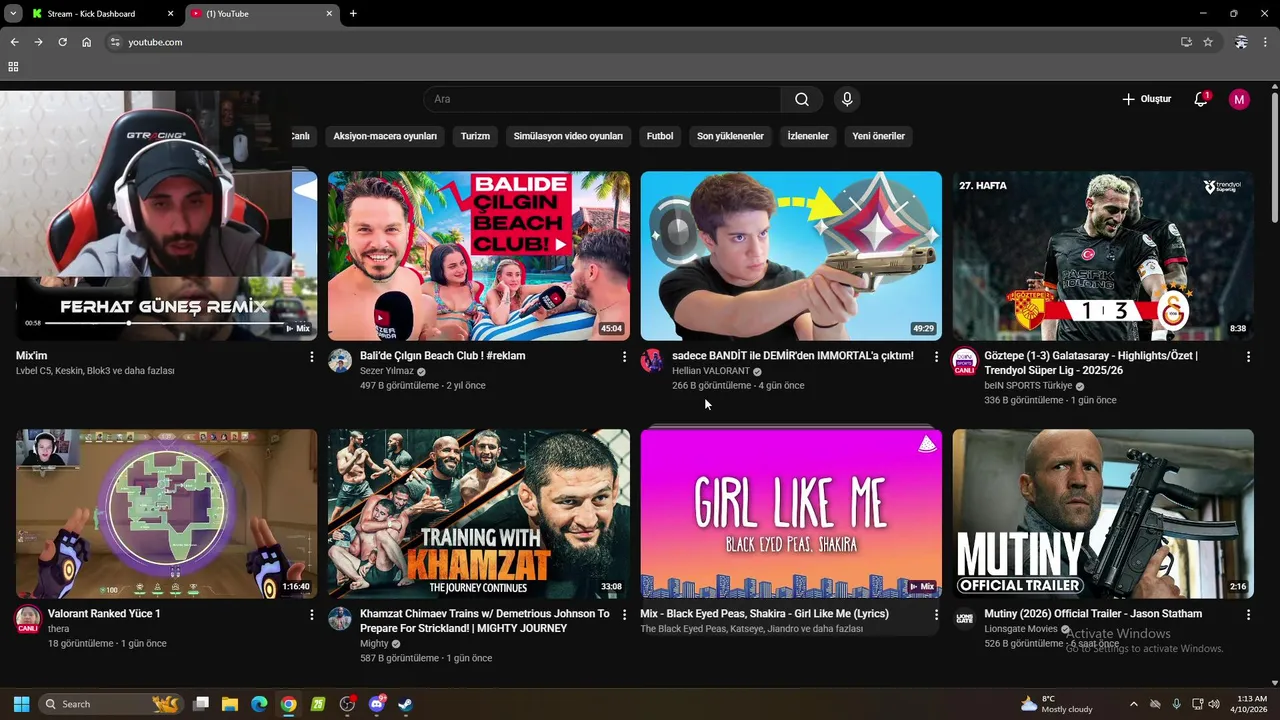Open beIN SPORTS Türkiye channel name link
The image size is (1280, 720).
[1028, 386]
